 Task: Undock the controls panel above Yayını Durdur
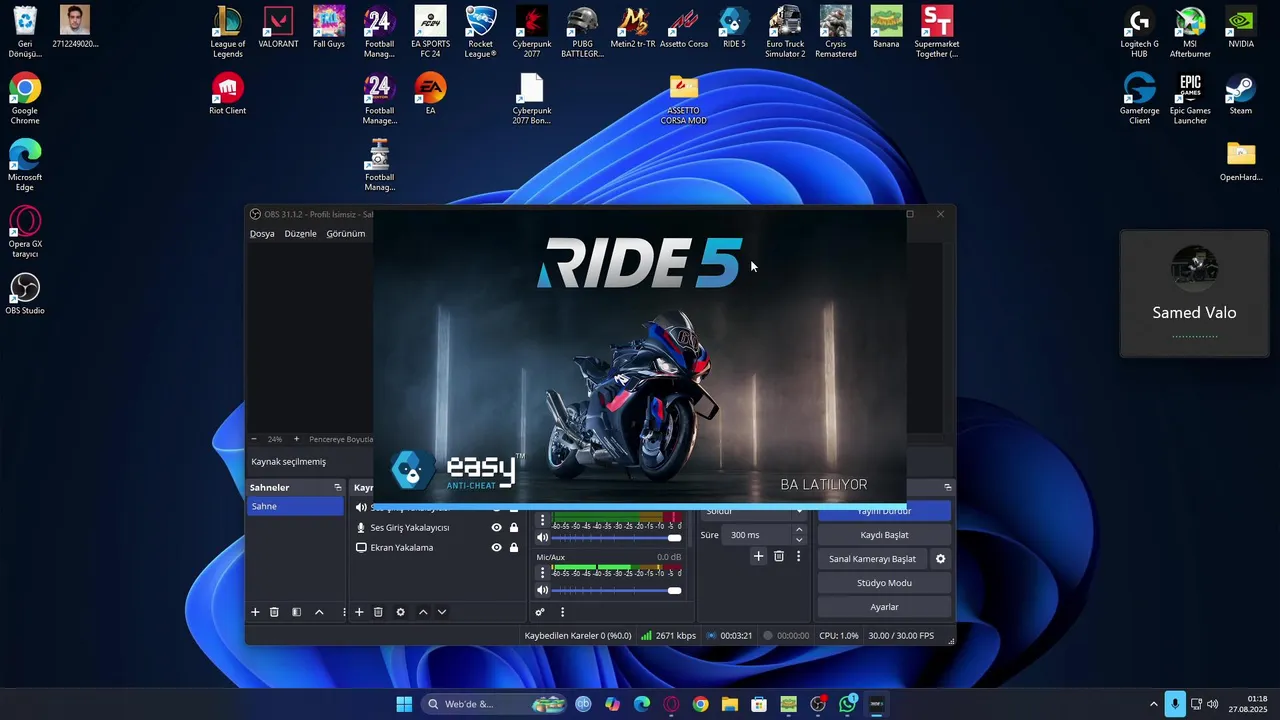[947, 487]
